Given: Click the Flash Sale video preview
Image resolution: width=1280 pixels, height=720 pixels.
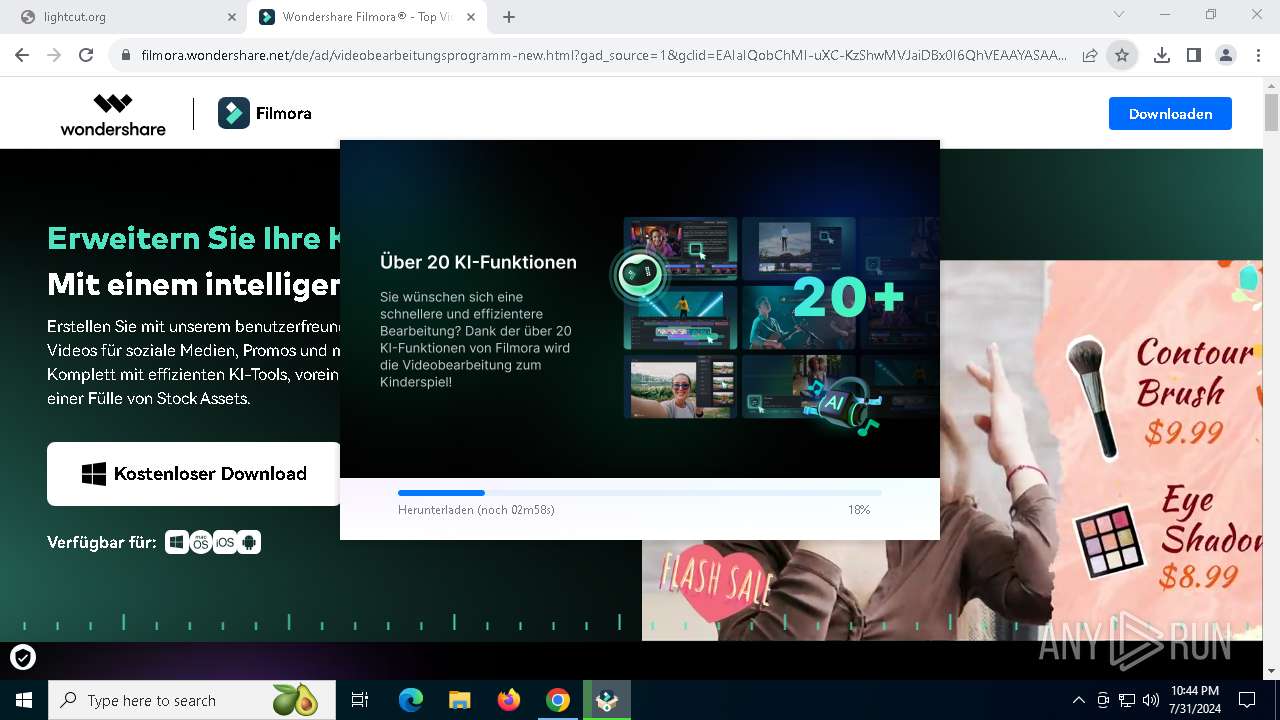Looking at the screenshot, I should click(x=951, y=450).
